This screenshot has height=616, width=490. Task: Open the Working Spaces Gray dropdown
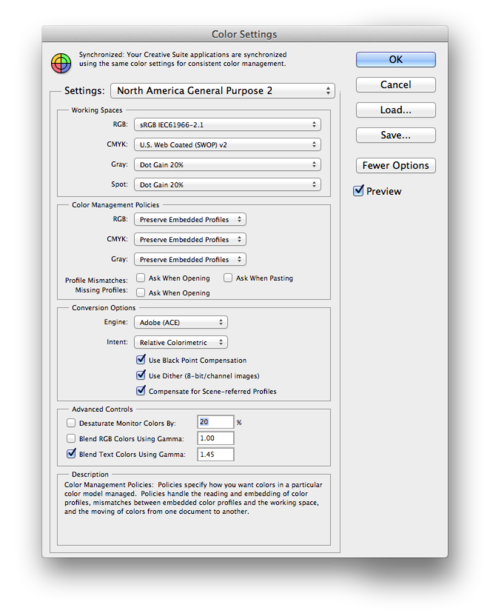[227, 165]
